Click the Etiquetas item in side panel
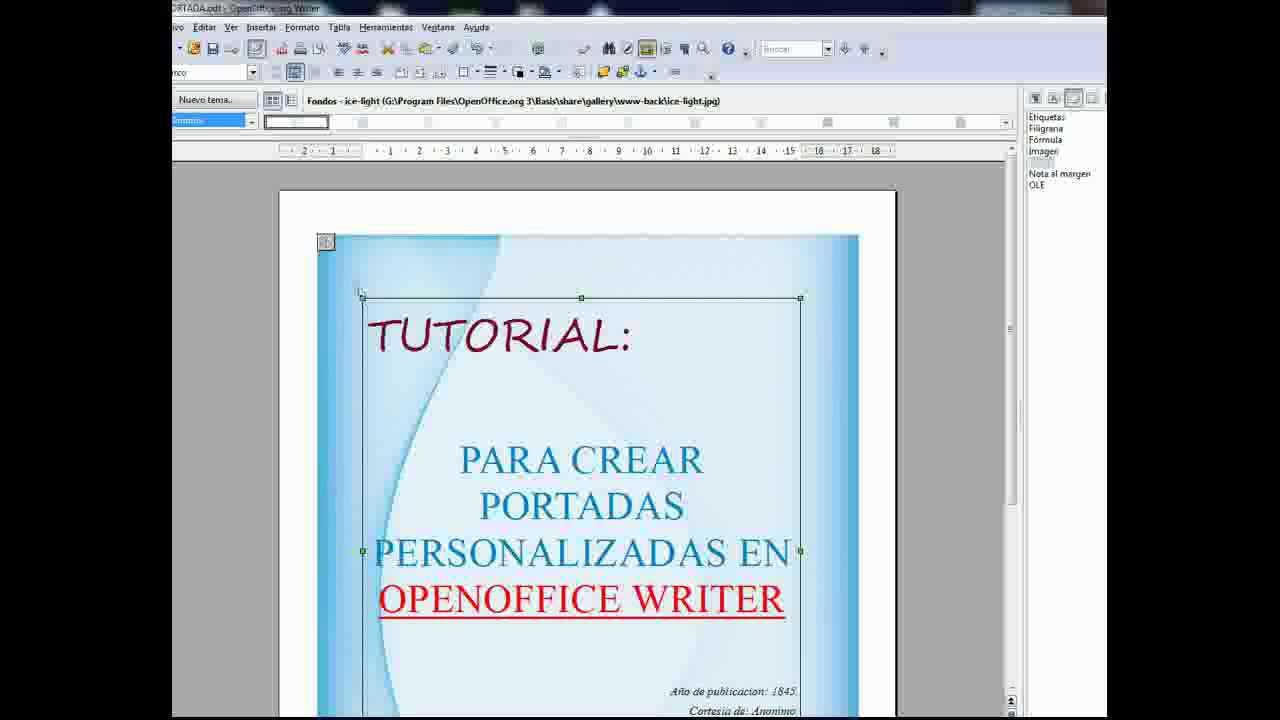 pos(1046,117)
